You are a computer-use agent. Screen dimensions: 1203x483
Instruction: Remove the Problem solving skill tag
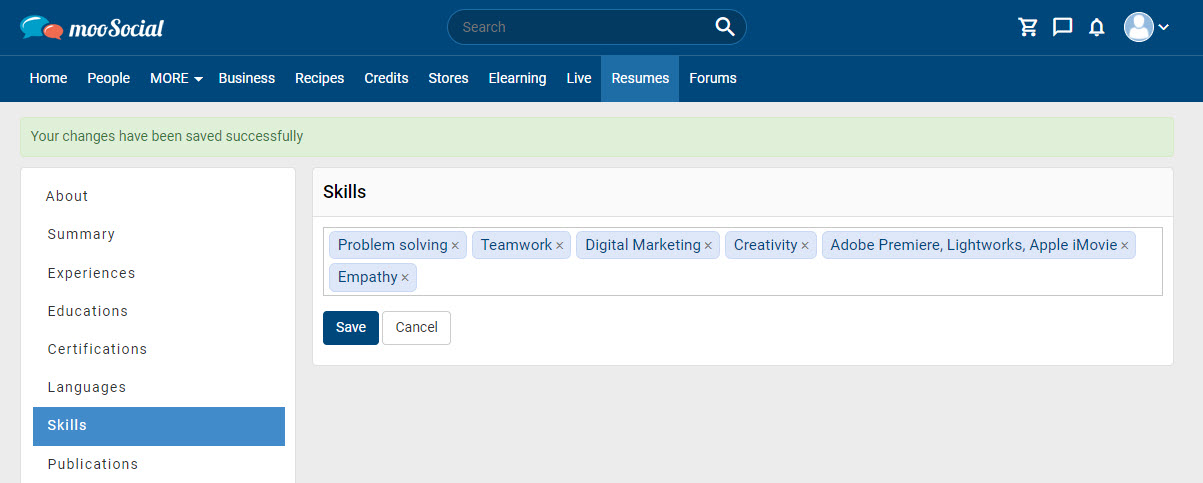(x=455, y=246)
